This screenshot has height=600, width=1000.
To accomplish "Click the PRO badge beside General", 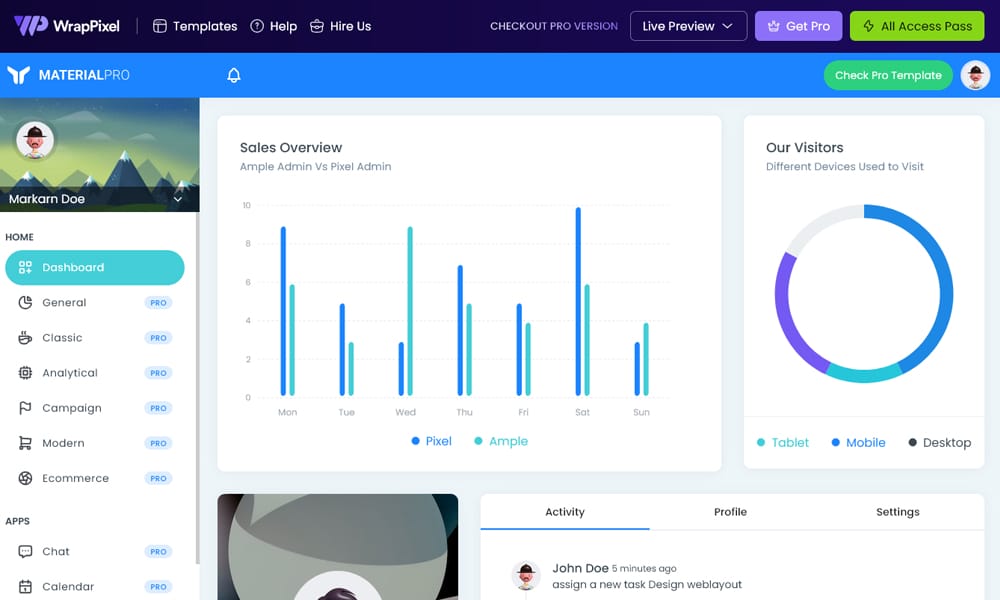I will (158, 303).
